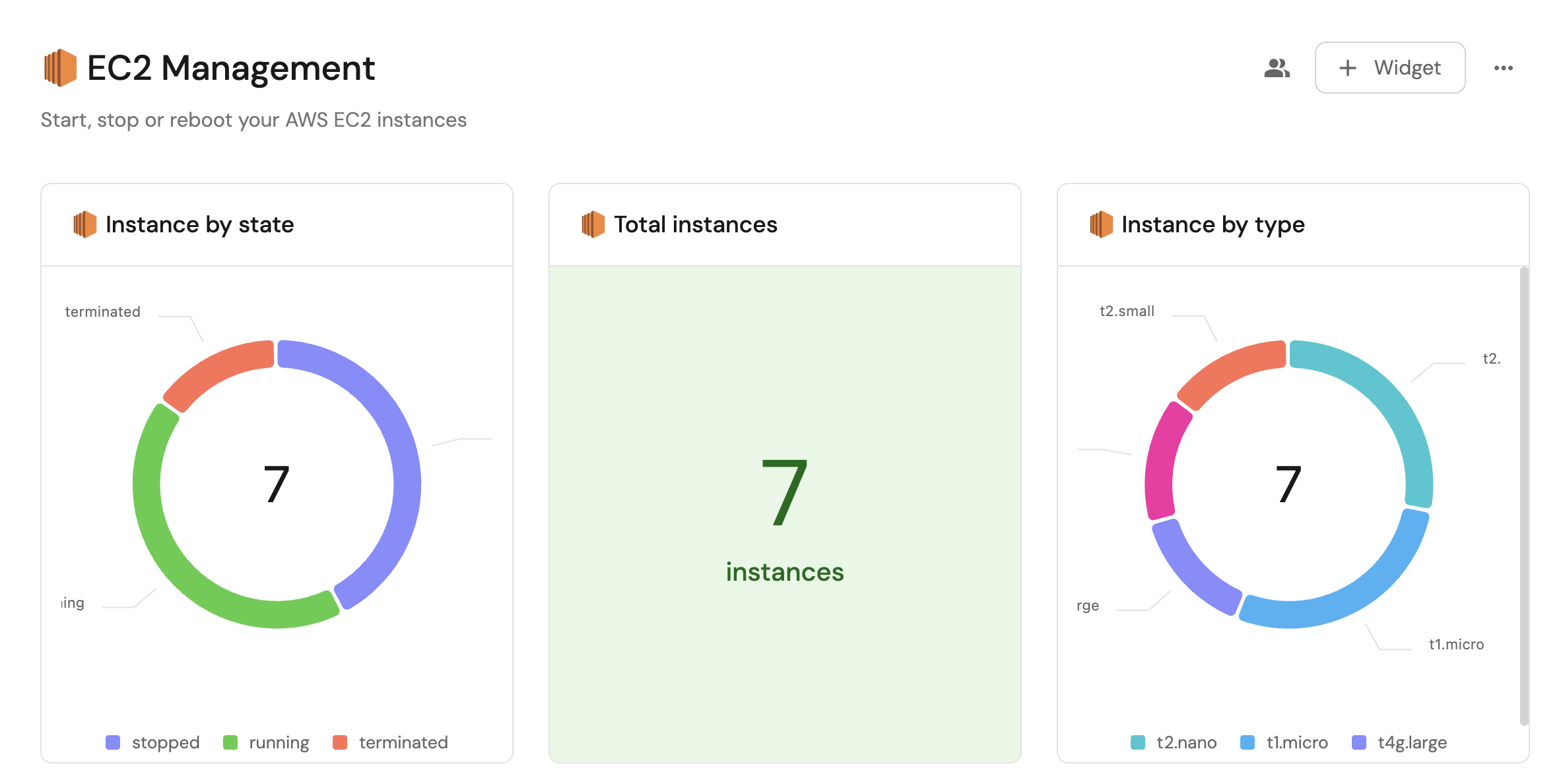
Task: Click the Total instances count value
Action: [784, 492]
